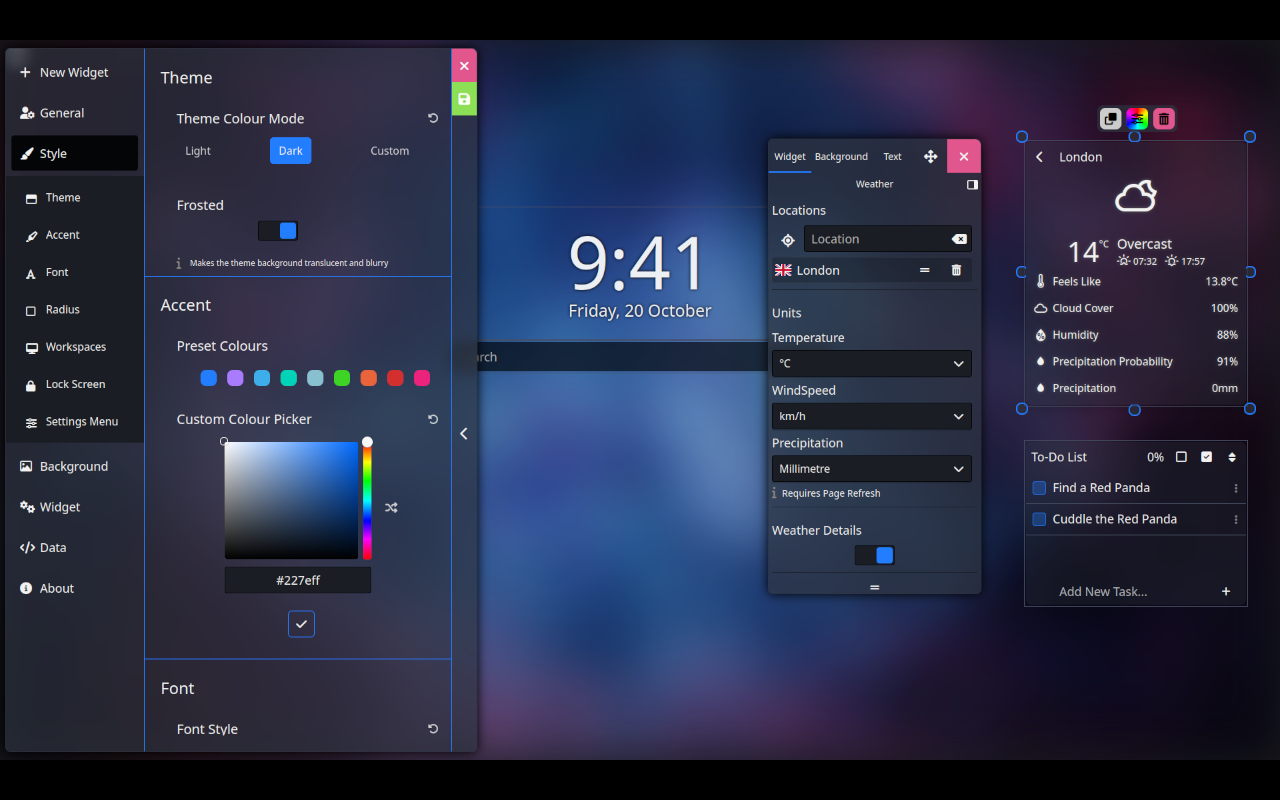
Task: Click the locate-me icon next to the Location field
Action: pyautogui.click(x=787, y=239)
